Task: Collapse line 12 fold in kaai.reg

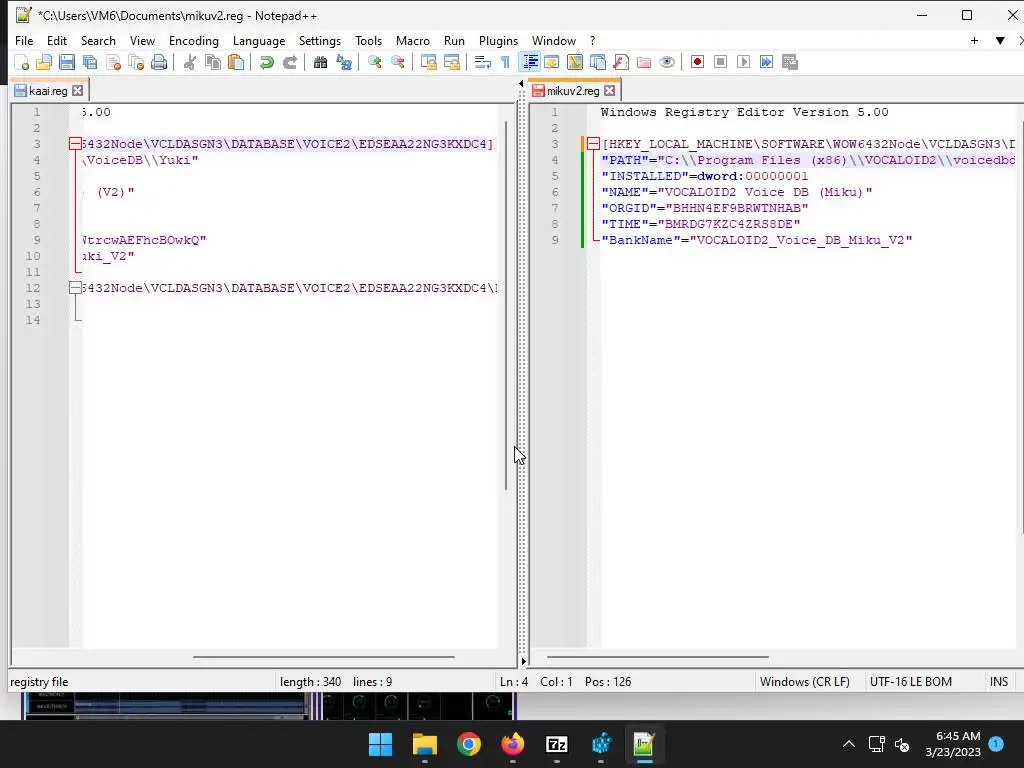Action: point(75,288)
